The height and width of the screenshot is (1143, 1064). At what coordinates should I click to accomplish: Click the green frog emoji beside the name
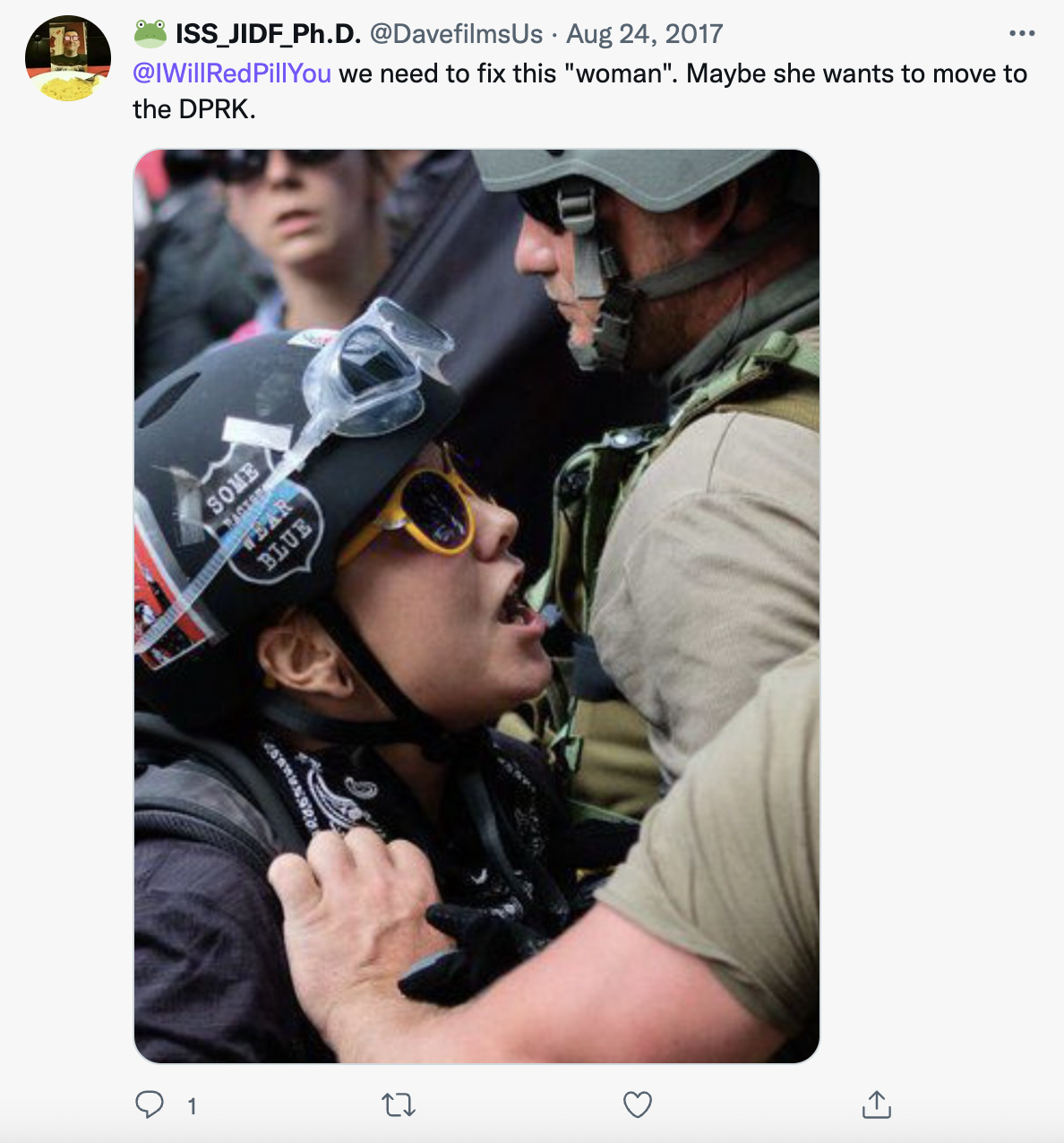(x=150, y=34)
